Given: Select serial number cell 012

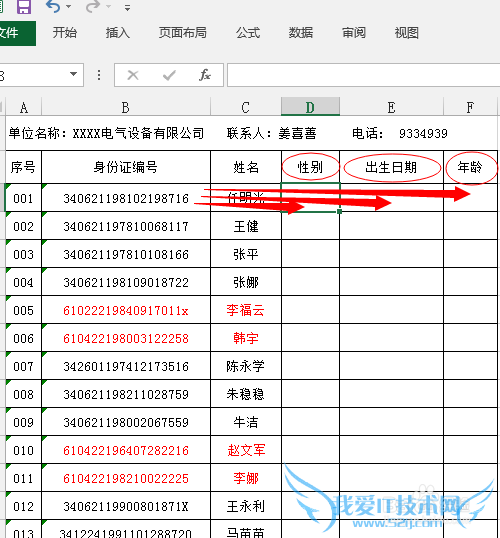Looking at the screenshot, I should coord(23,506).
